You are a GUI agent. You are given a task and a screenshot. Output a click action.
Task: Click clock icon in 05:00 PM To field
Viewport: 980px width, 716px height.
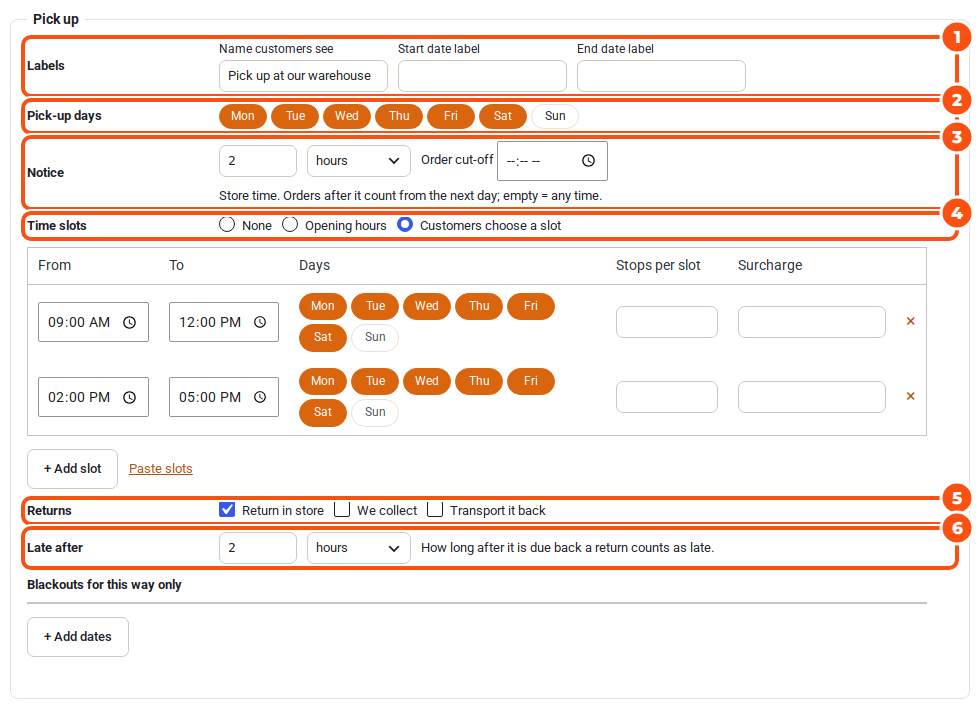260,397
